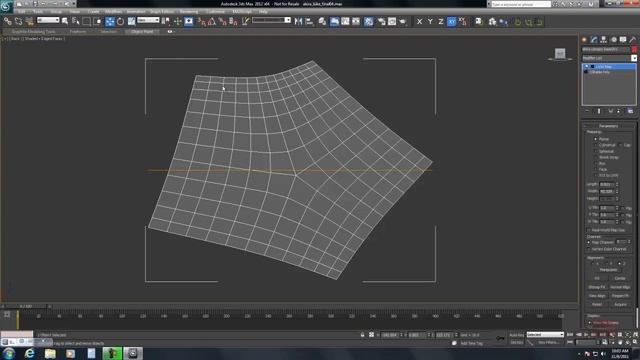This screenshot has width=640, height=360.
Task: Select the Vertex Color Channel radio button
Action: tap(589, 249)
